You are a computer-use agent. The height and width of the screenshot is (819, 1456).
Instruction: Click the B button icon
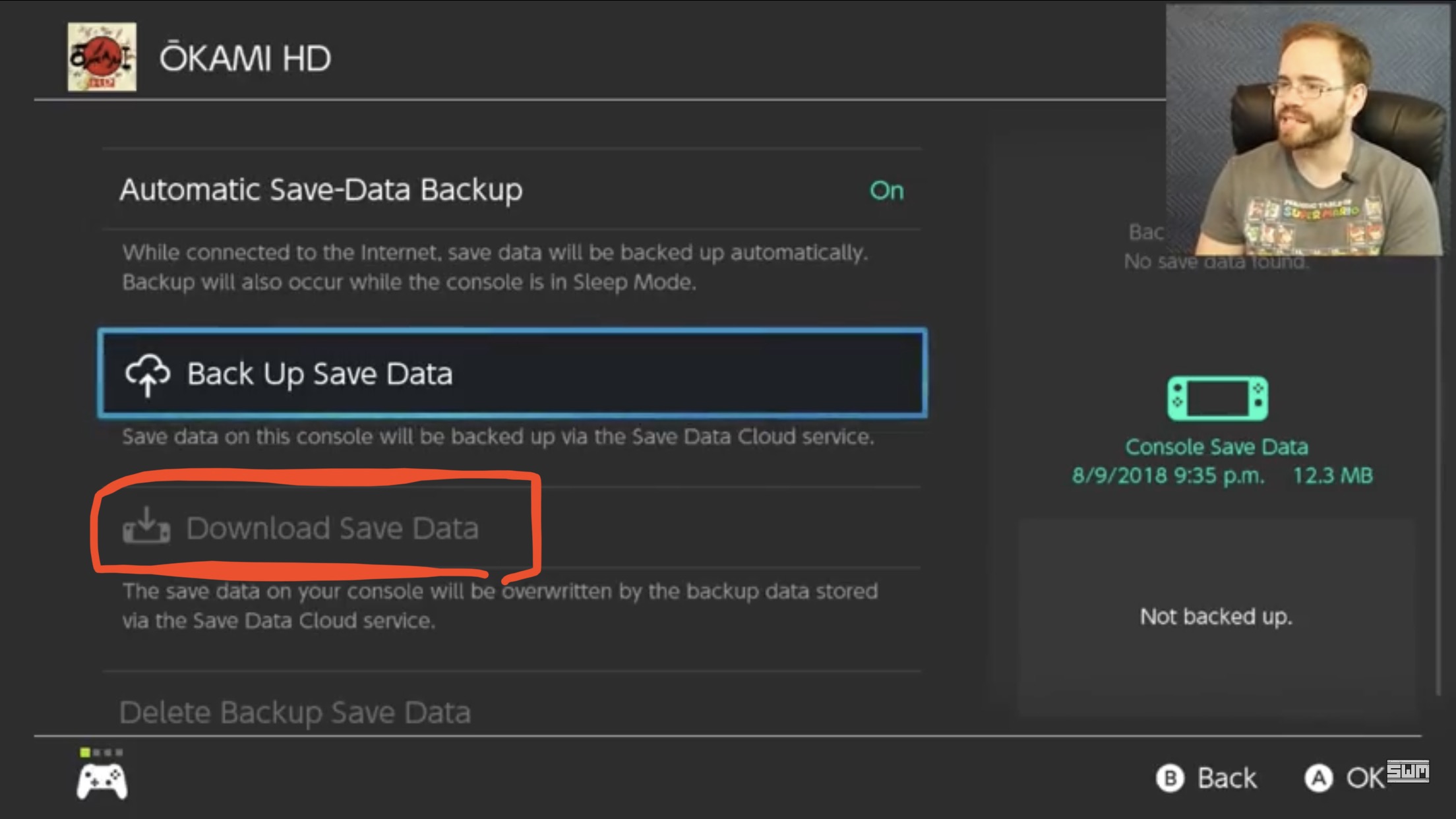pos(1170,778)
